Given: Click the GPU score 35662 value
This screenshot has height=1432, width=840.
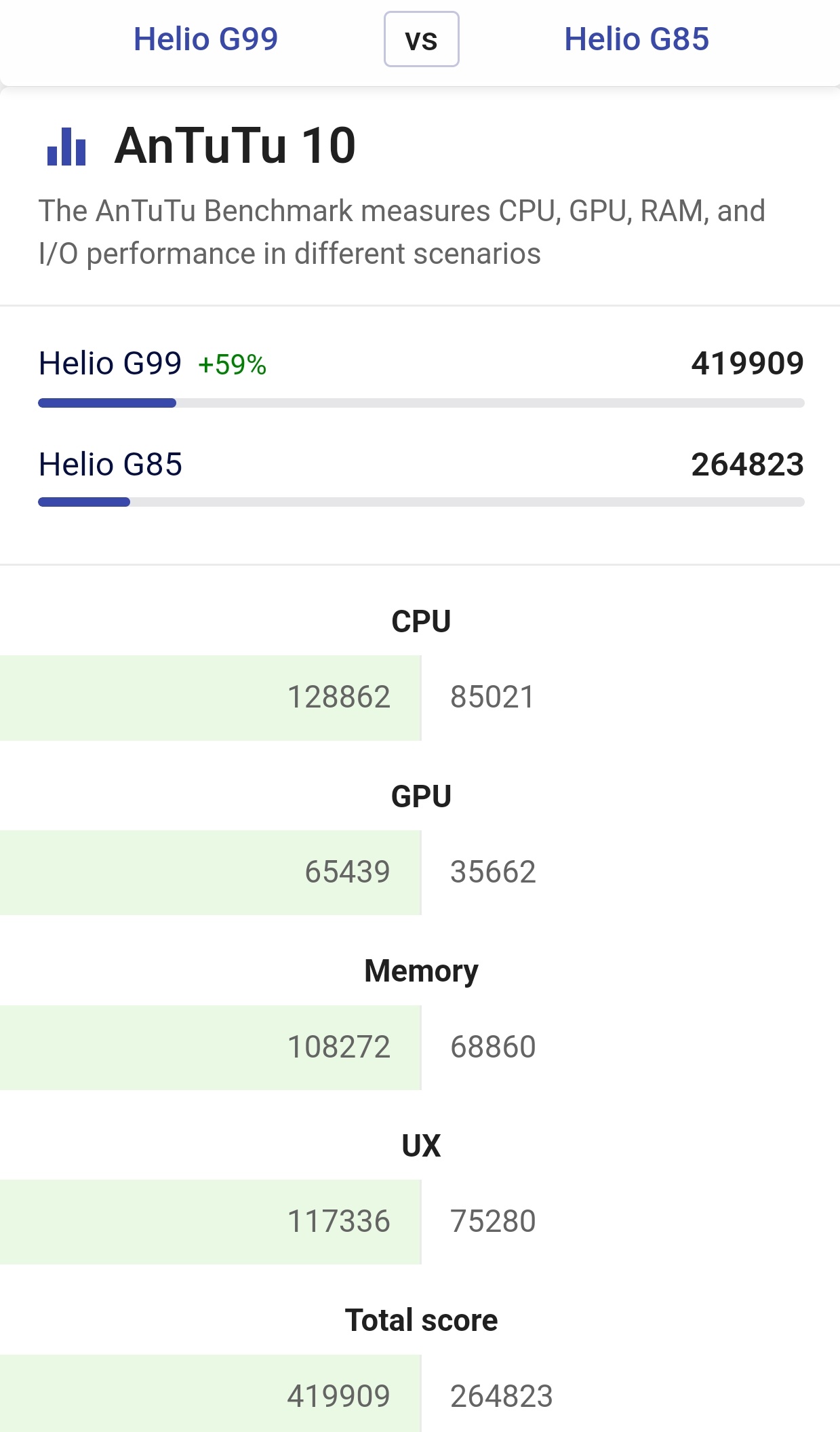Looking at the screenshot, I should [493, 872].
